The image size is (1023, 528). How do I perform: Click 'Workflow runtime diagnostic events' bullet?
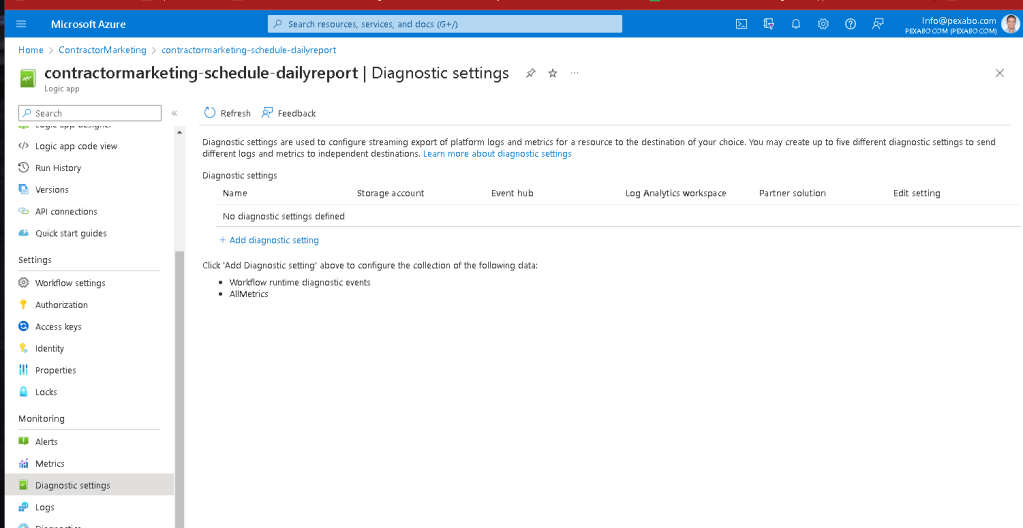[299, 283]
